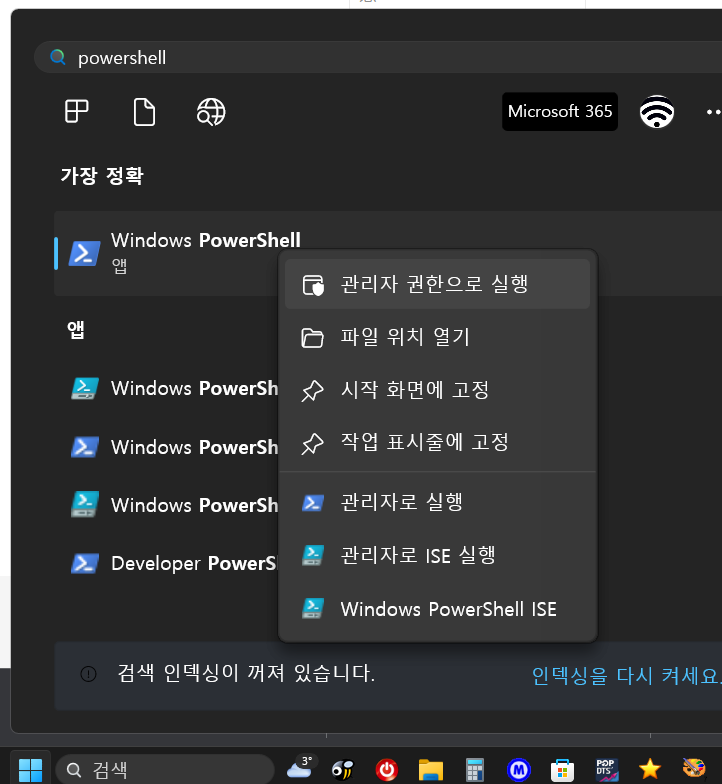Open the Microsoft 365 button

click(560, 111)
